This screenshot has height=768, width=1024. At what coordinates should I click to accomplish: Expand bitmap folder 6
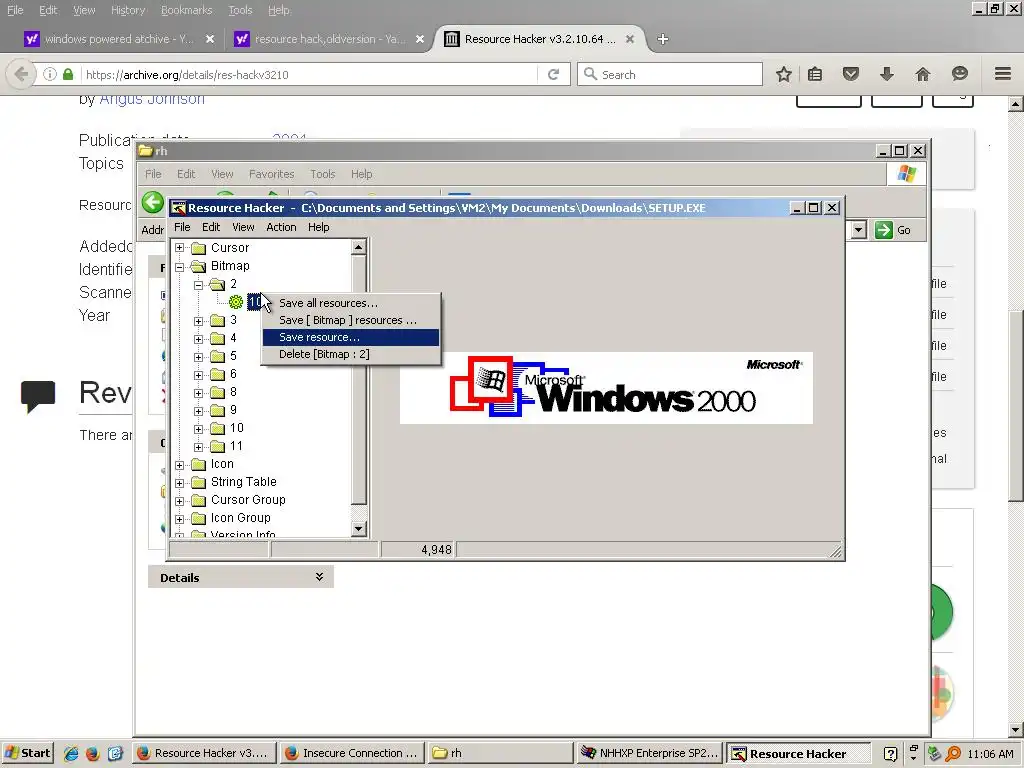(199, 375)
